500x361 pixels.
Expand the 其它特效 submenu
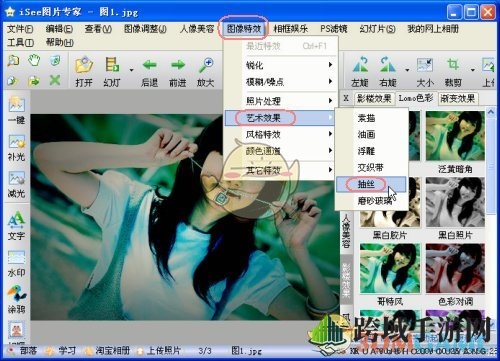[280, 170]
